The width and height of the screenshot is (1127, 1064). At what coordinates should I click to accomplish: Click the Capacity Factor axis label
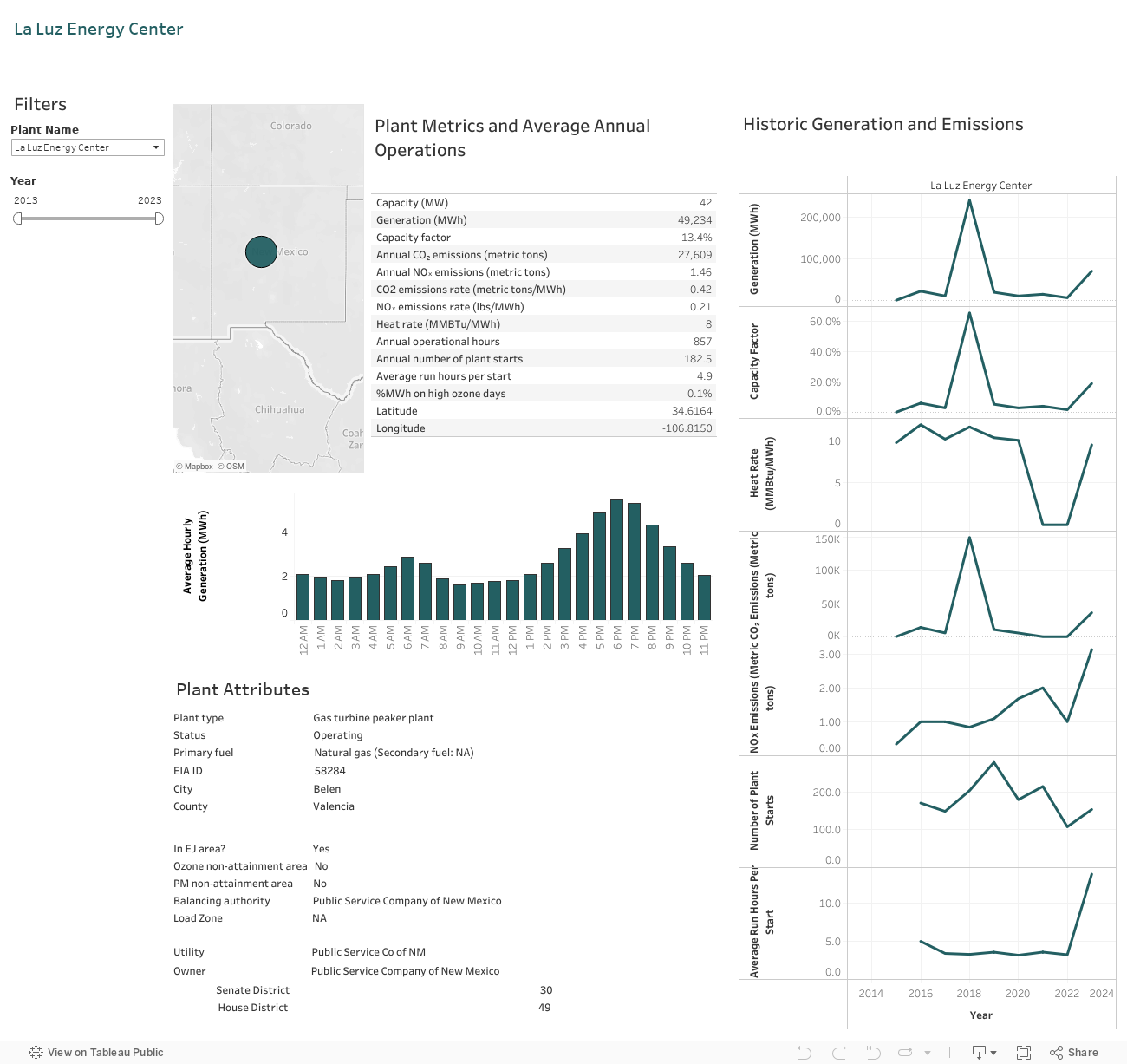[754, 362]
